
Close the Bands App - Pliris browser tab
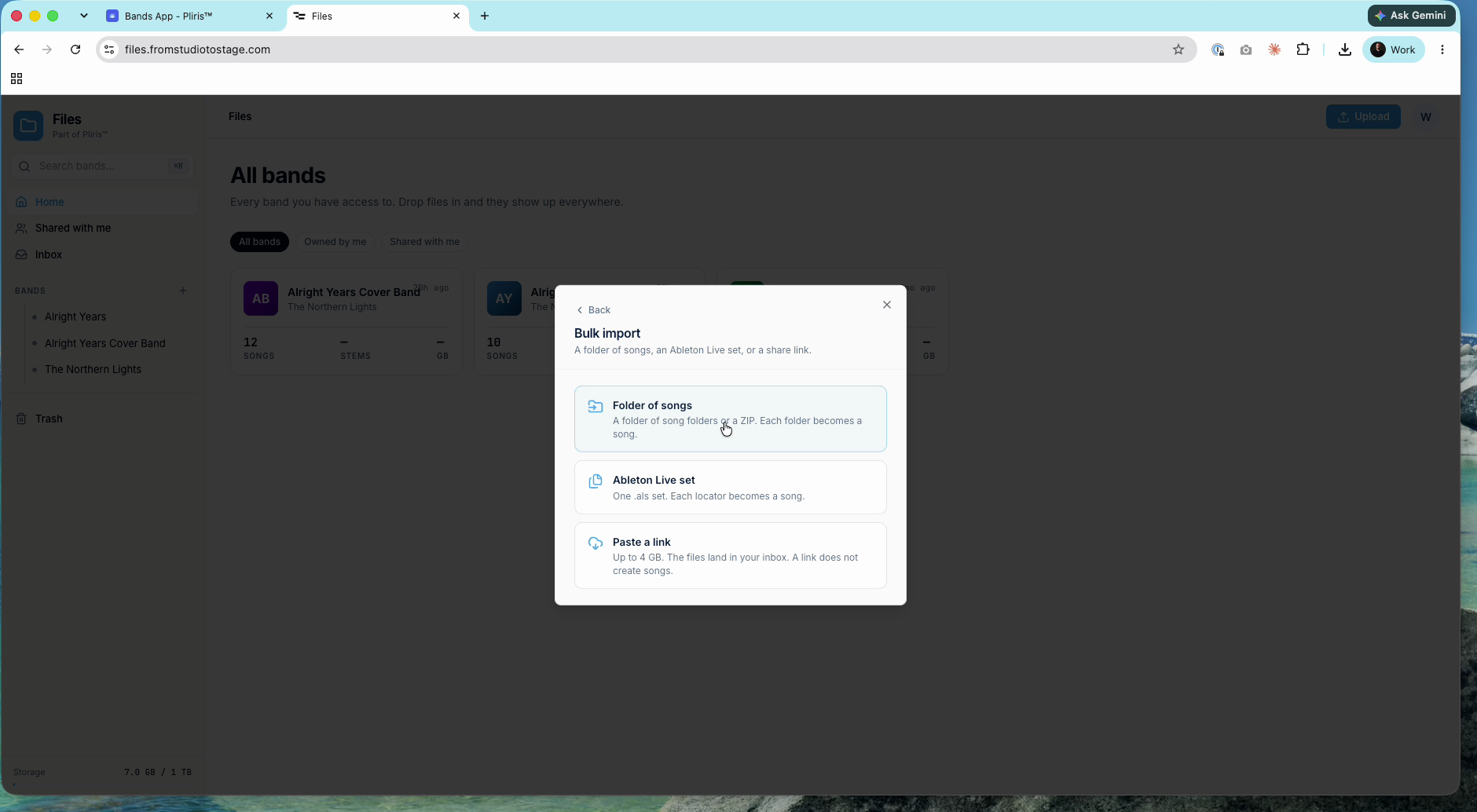tap(269, 16)
